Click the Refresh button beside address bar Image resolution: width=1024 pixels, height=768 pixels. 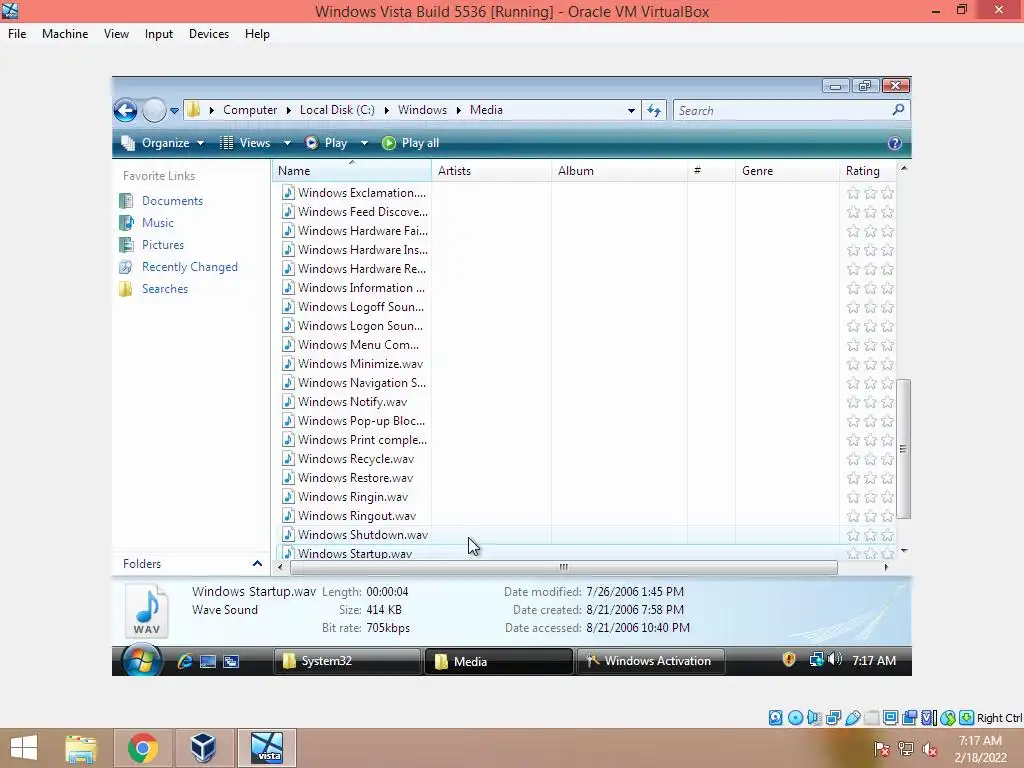[x=654, y=110]
